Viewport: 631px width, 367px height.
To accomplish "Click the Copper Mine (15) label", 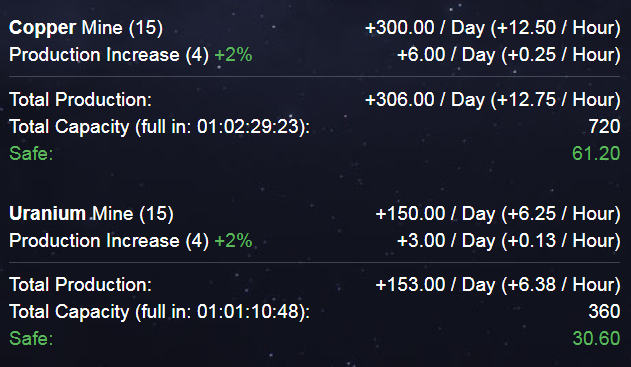I will (86, 28).
